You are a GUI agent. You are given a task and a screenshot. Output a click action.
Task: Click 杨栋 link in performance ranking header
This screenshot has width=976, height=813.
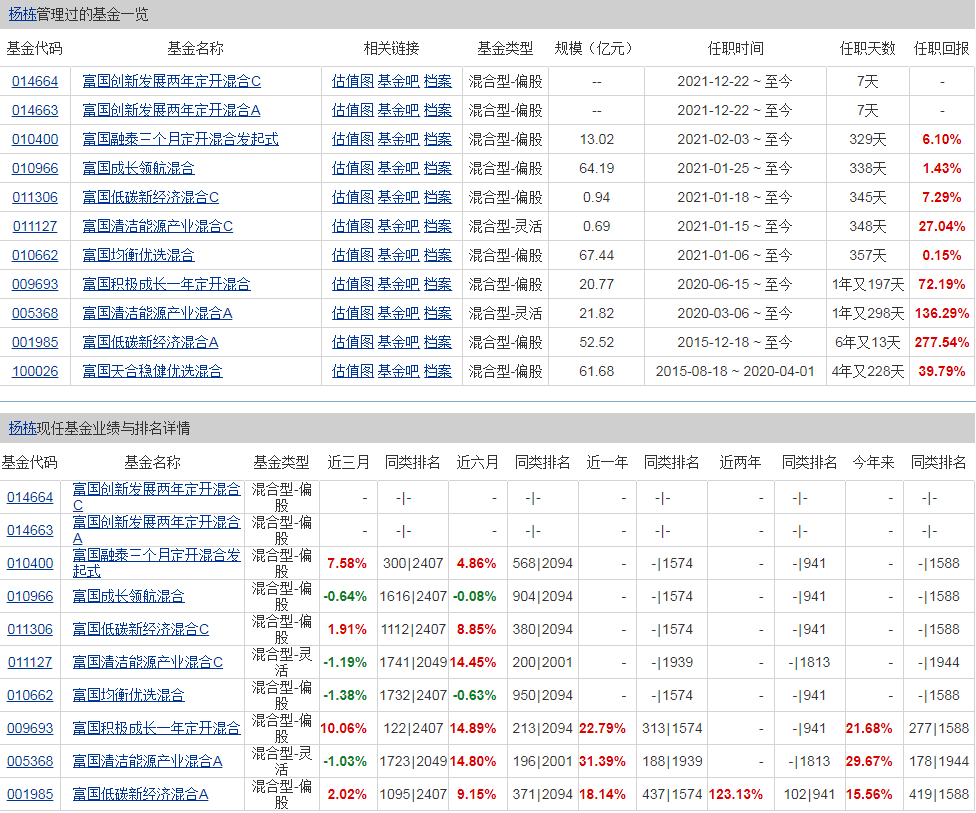tap(22, 428)
